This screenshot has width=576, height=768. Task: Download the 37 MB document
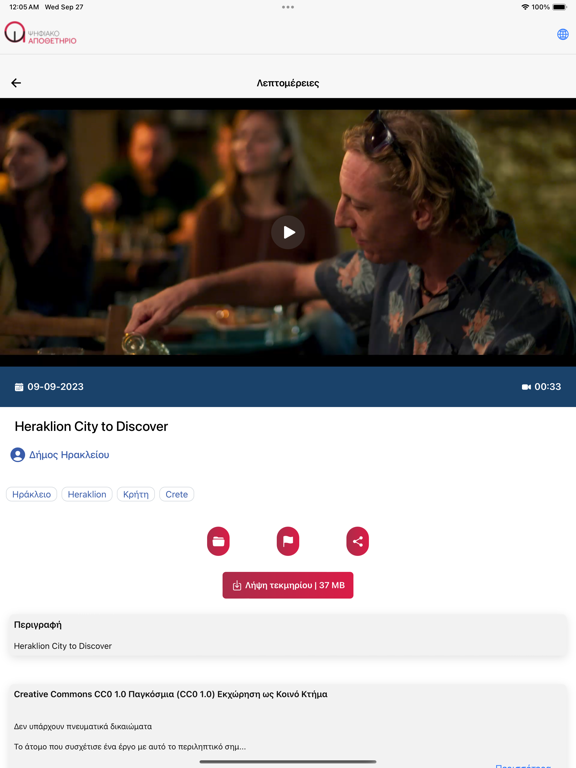coord(288,585)
